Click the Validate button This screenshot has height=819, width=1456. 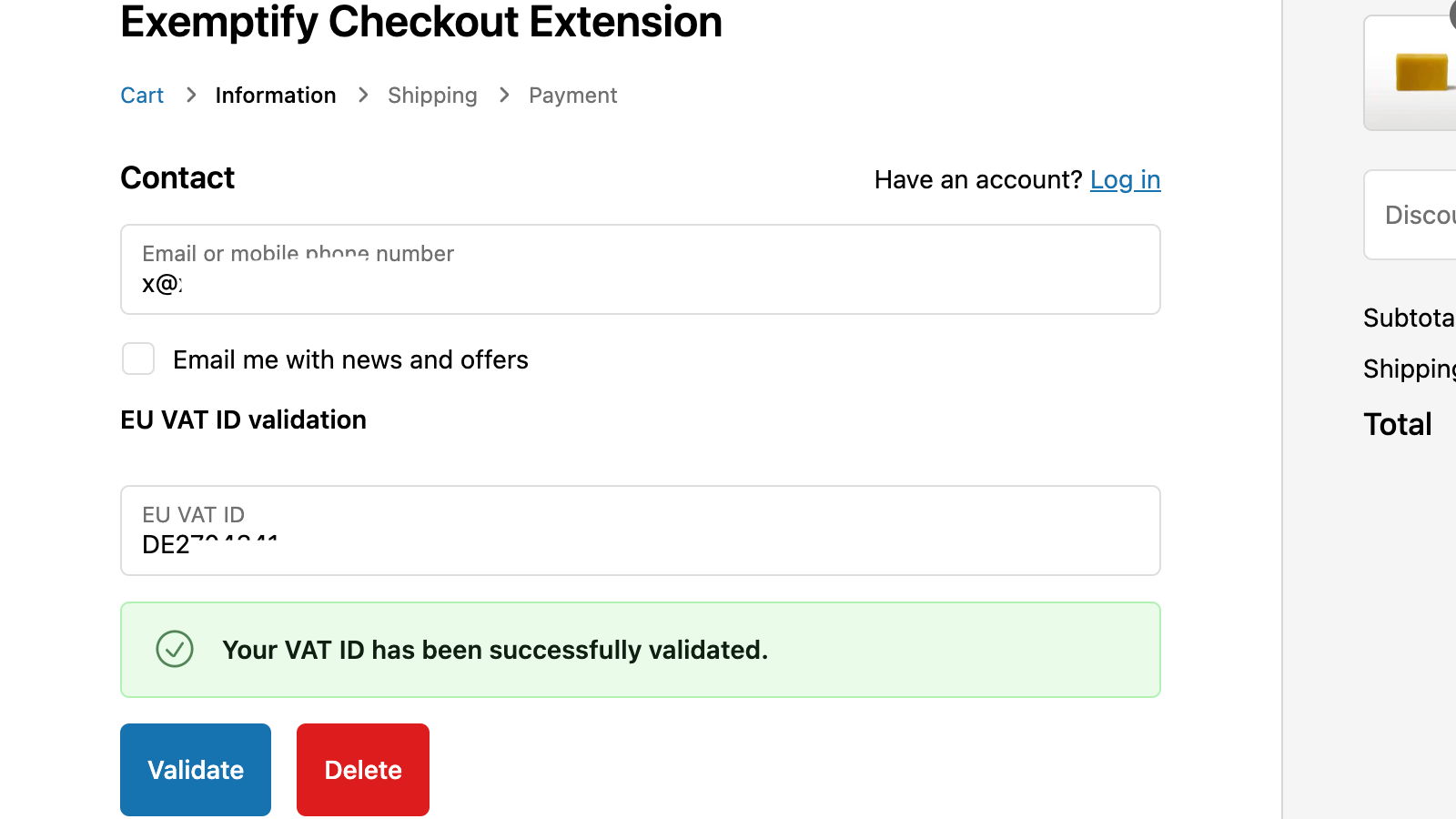pyautogui.click(x=195, y=769)
